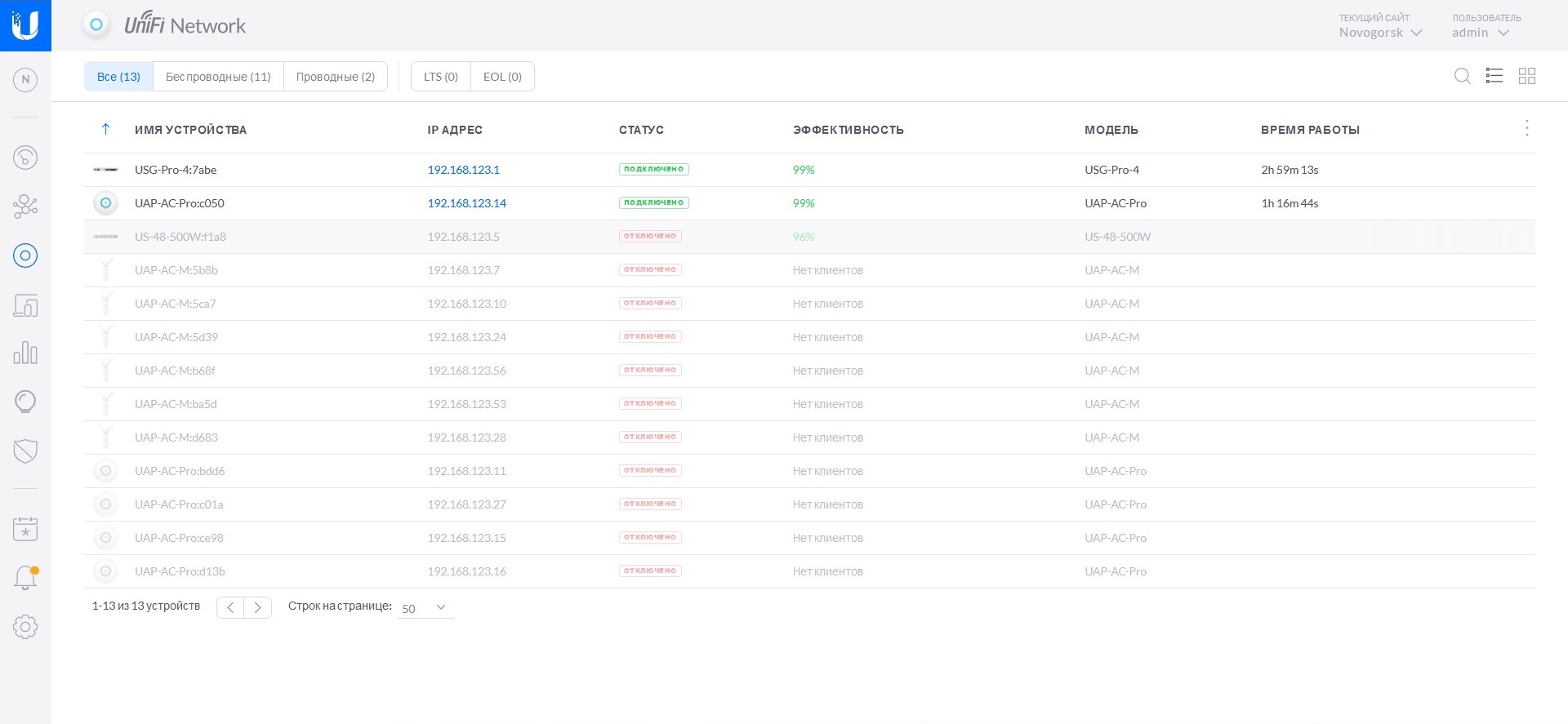Switch to list view layout
This screenshot has height=724, width=1568.
pos(1494,76)
